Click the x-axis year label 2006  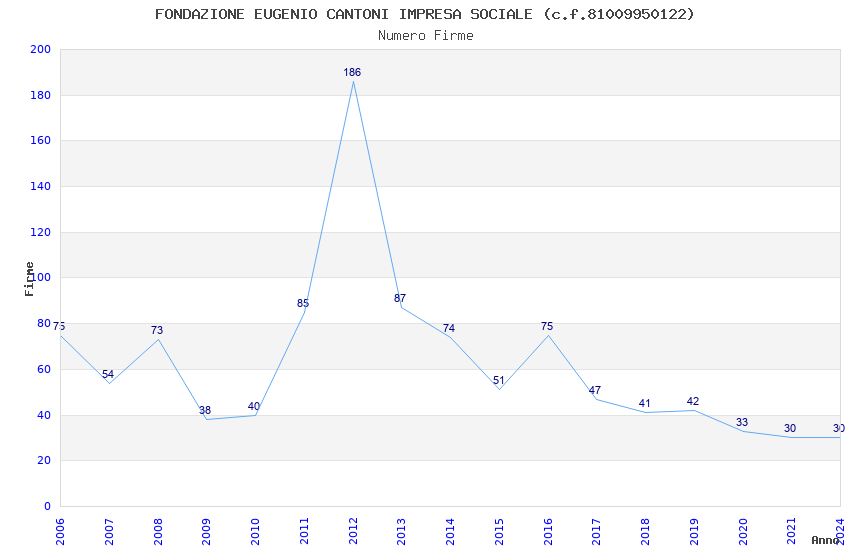pyautogui.click(x=60, y=532)
